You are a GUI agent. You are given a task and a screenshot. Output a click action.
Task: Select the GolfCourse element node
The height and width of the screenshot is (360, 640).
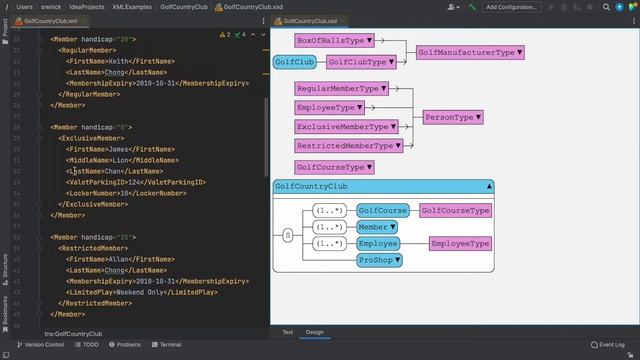click(382, 211)
